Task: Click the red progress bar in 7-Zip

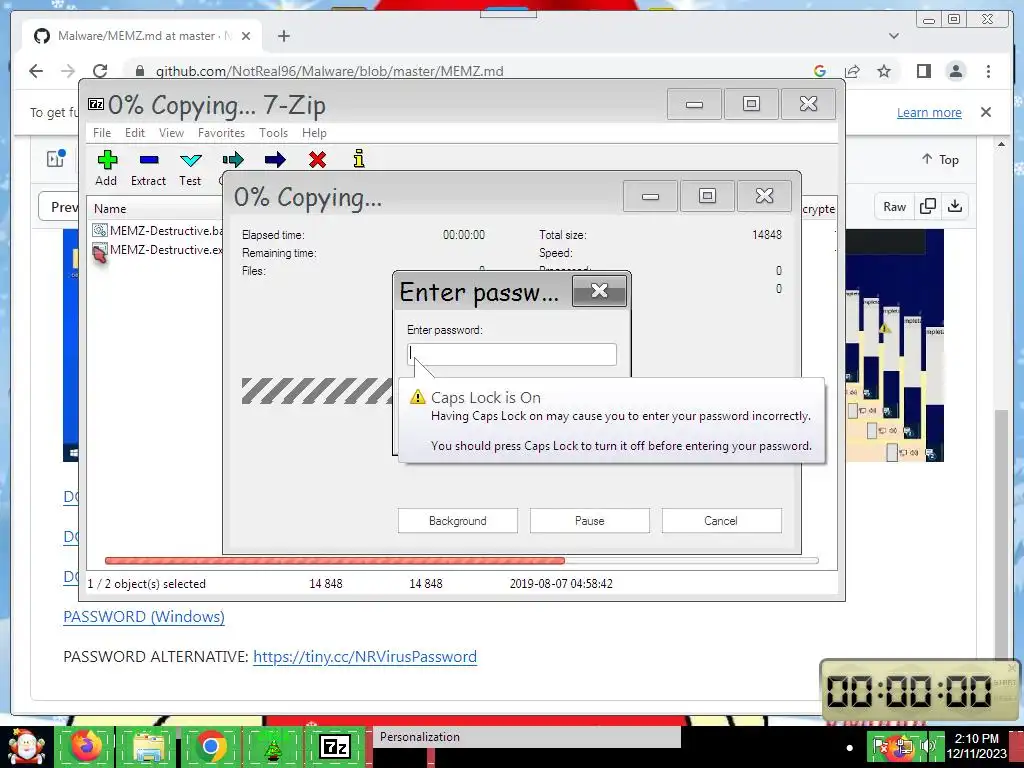Action: pos(461,560)
